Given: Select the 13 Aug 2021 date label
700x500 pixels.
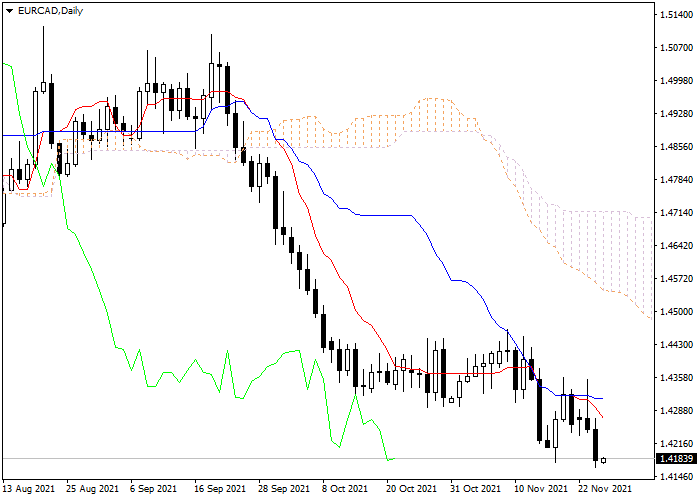Looking at the screenshot, I should point(29,489).
